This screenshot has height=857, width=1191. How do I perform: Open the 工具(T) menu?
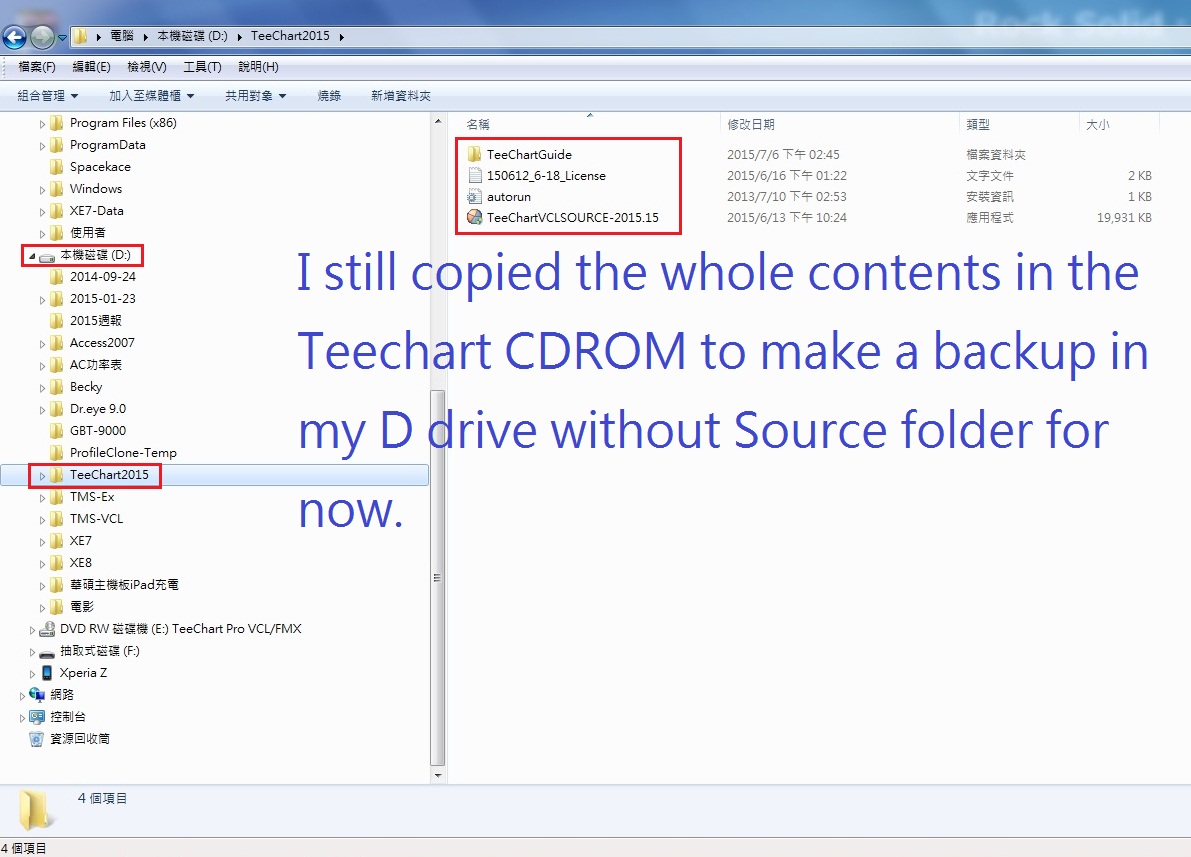(202, 67)
